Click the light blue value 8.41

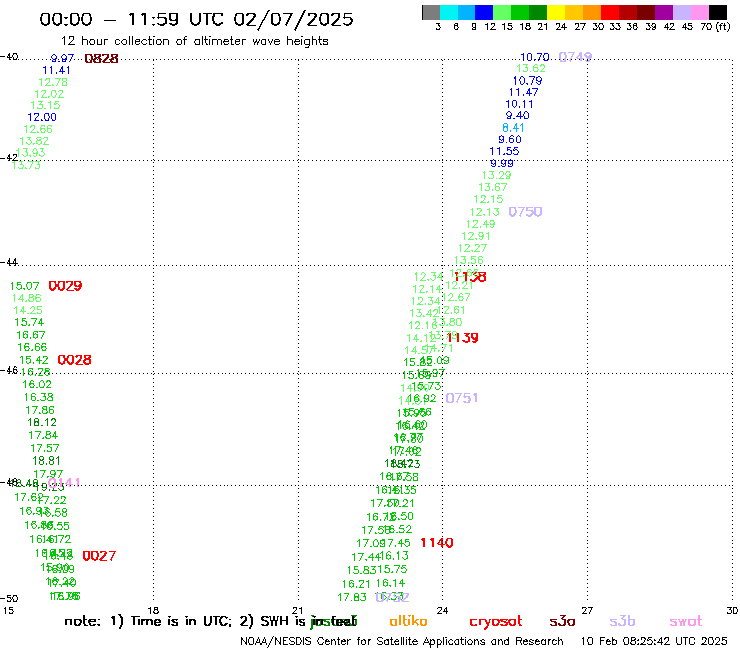click(x=513, y=127)
